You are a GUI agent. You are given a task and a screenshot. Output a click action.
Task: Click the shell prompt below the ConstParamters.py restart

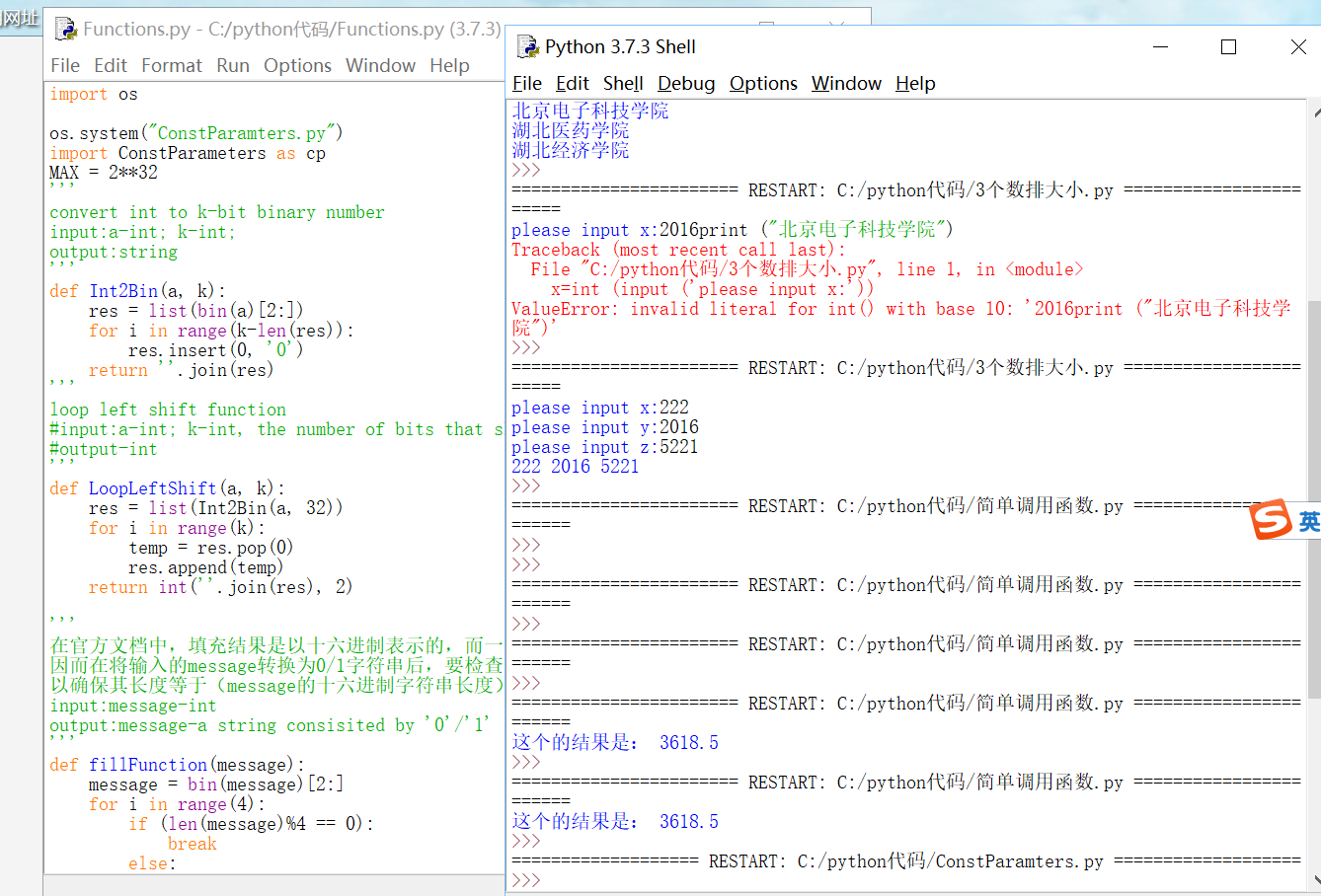point(526,881)
